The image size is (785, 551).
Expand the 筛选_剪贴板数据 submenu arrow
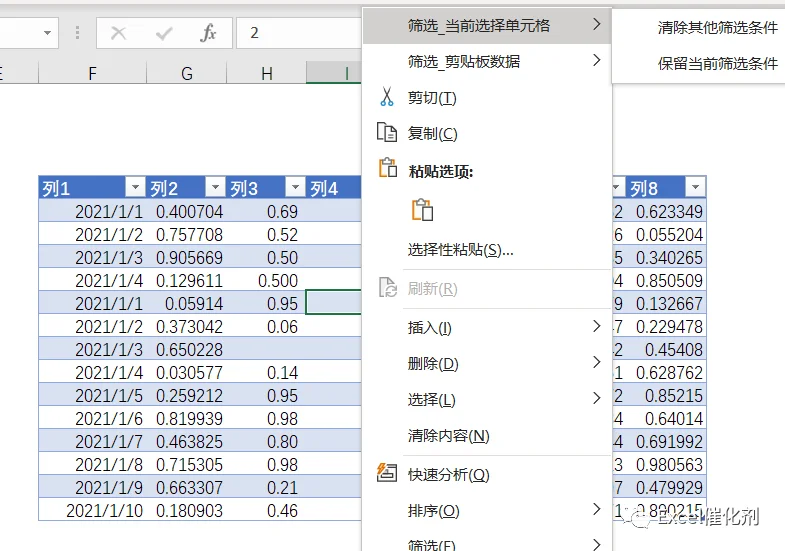(x=596, y=60)
